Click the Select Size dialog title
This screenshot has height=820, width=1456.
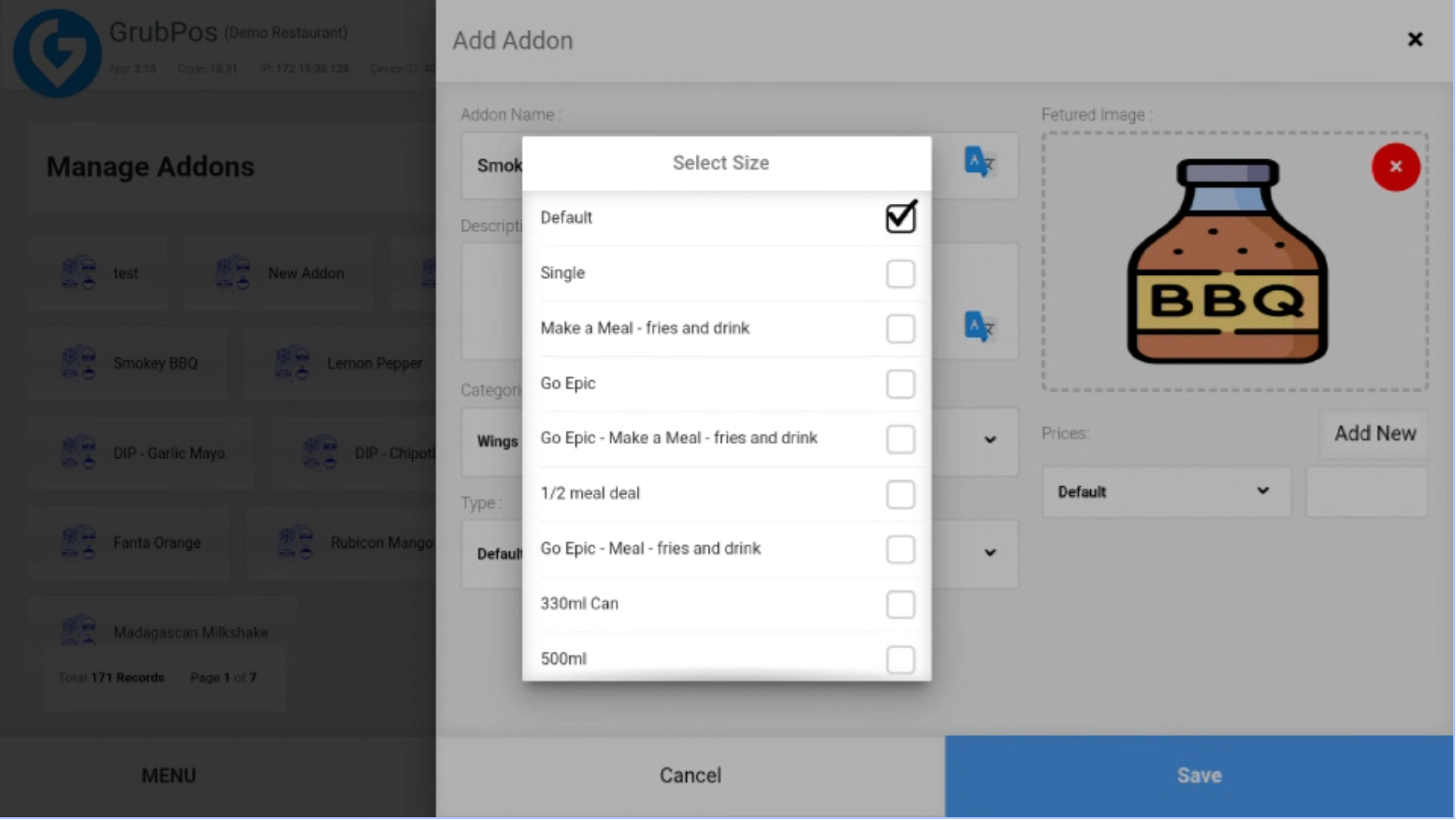(x=721, y=163)
